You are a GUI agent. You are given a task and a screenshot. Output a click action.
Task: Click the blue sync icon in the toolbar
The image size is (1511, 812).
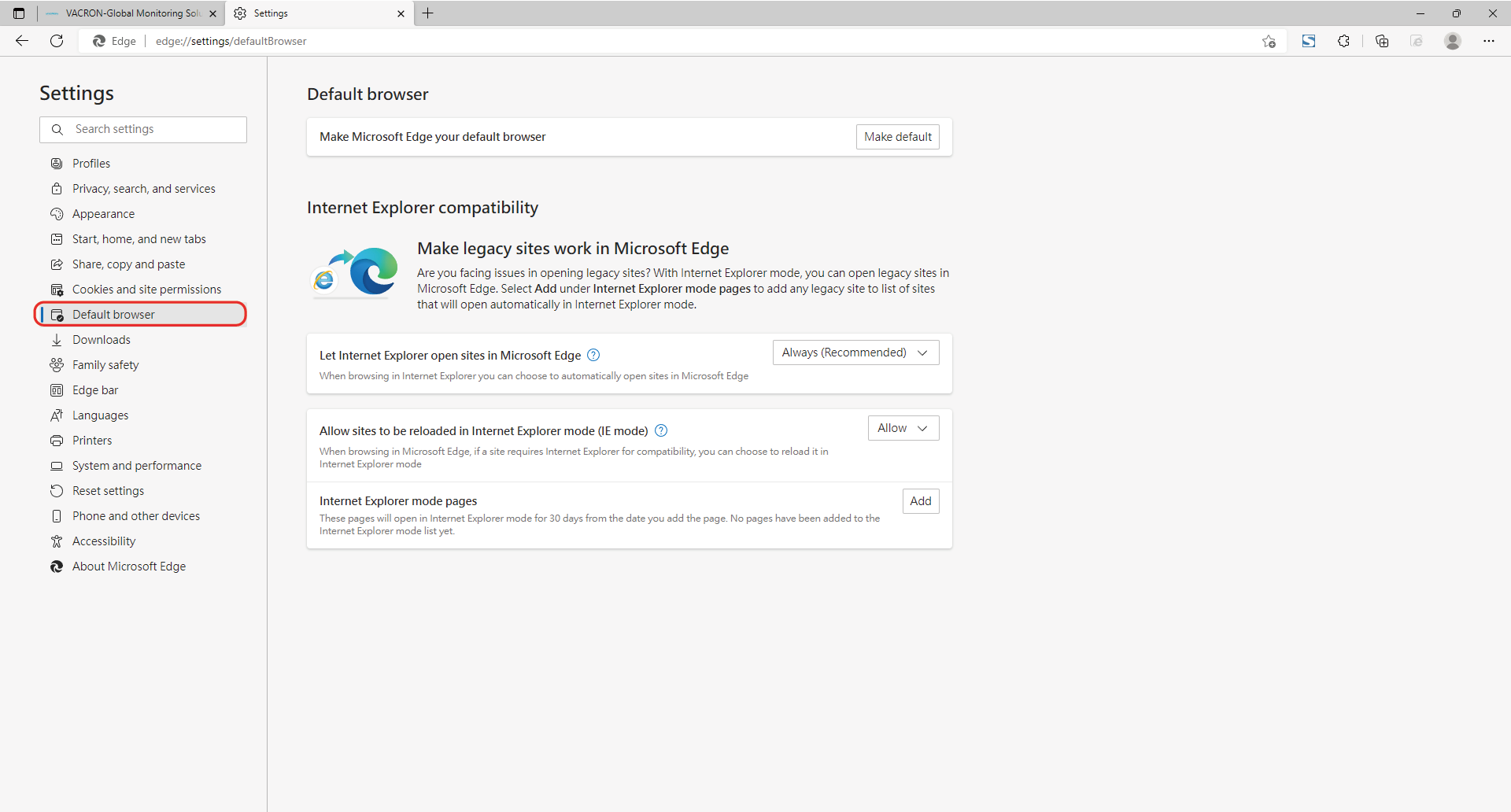[1309, 41]
